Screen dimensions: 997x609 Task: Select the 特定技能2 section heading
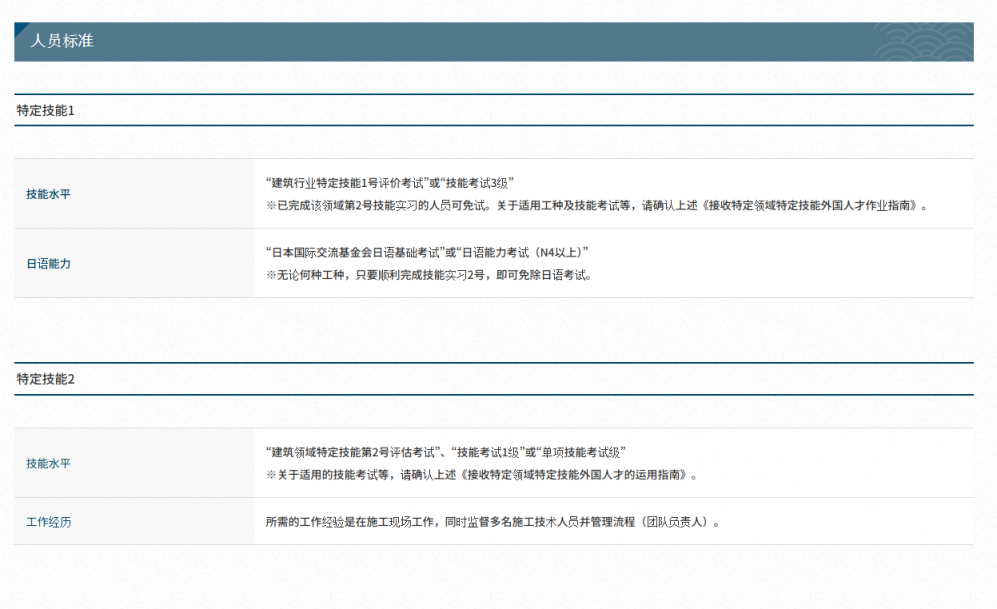[x=46, y=379]
